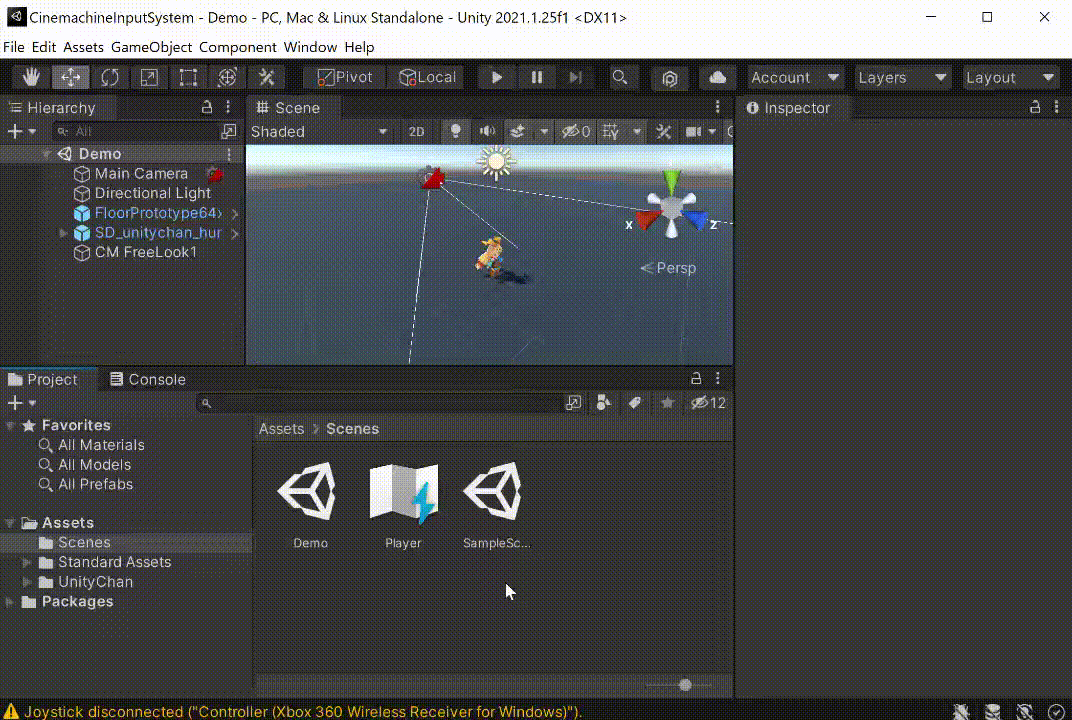Select the Rect Transform tool

[x=188, y=77]
